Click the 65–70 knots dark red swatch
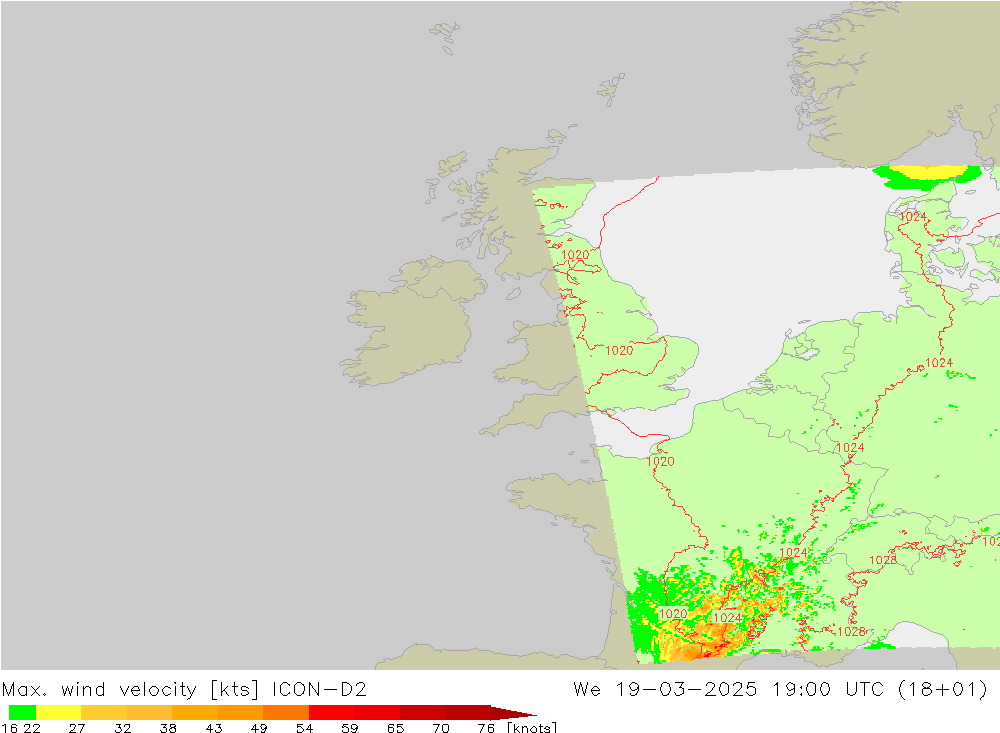Image resolution: width=1000 pixels, height=733 pixels. click(x=422, y=713)
